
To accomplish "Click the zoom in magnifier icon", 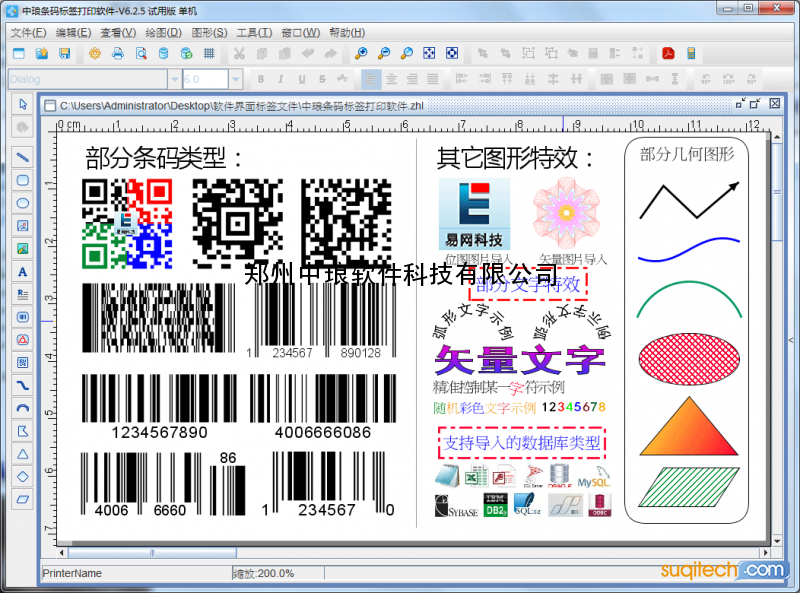I will click(x=361, y=53).
